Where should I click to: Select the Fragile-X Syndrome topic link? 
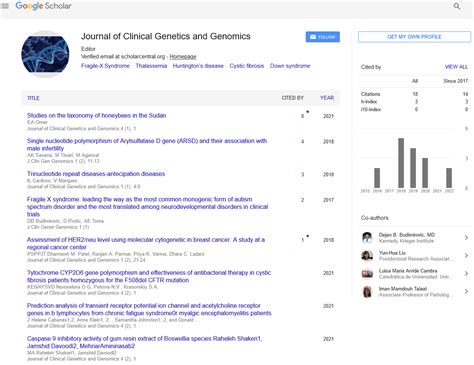pyautogui.click(x=105, y=66)
